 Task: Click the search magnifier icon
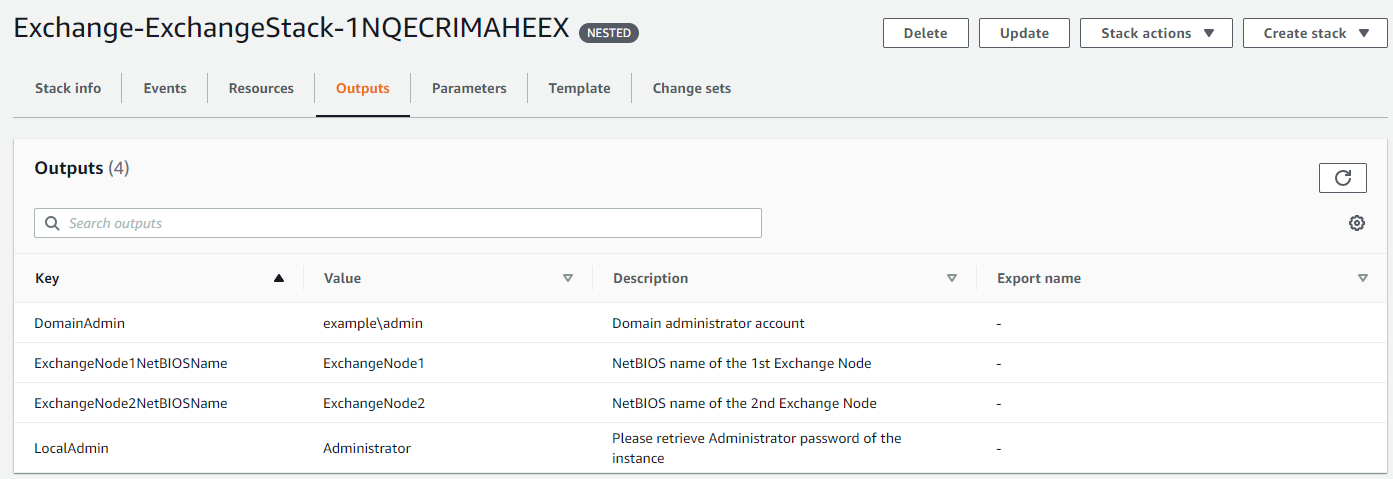pyautogui.click(x=52, y=223)
